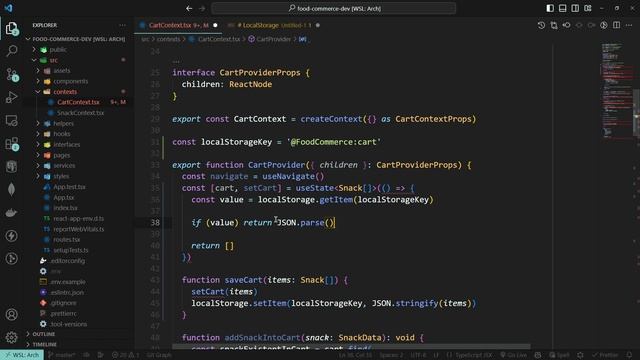Screen dimensions: 640x360
Task: Expand the OUTLINE section
Action: coord(44,334)
